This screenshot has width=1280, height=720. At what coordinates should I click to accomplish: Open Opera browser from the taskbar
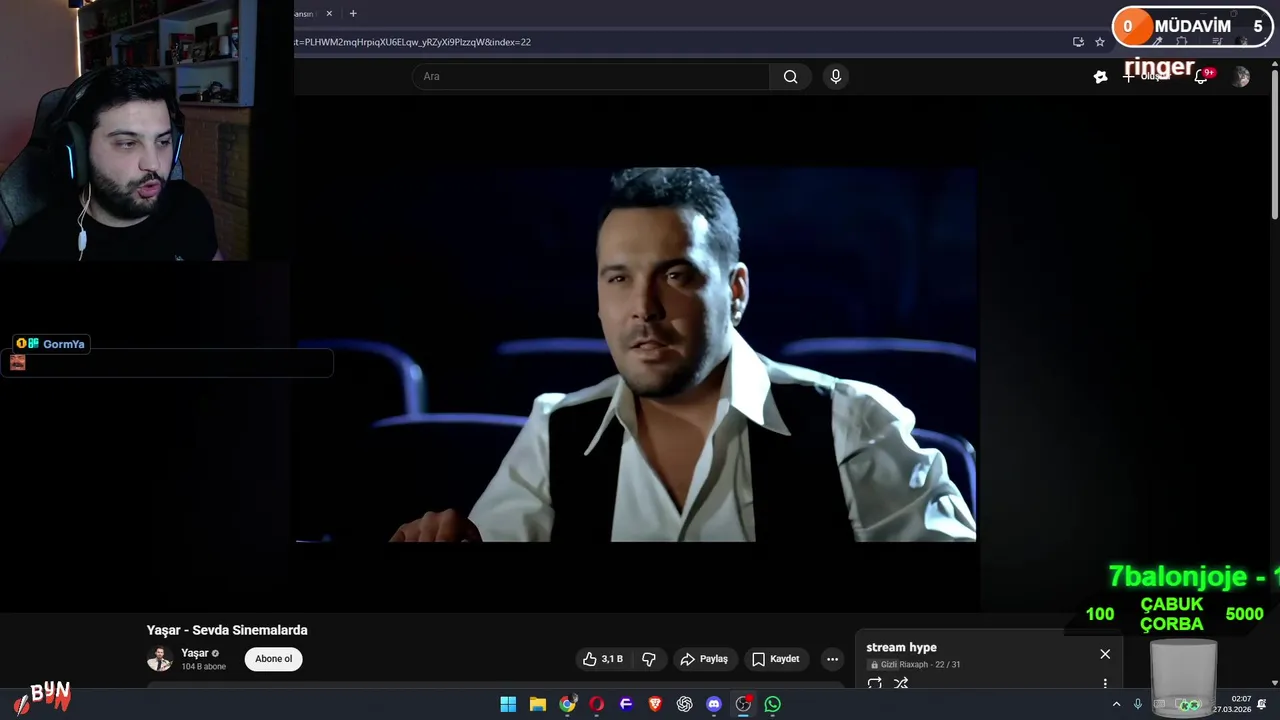(x=597, y=704)
